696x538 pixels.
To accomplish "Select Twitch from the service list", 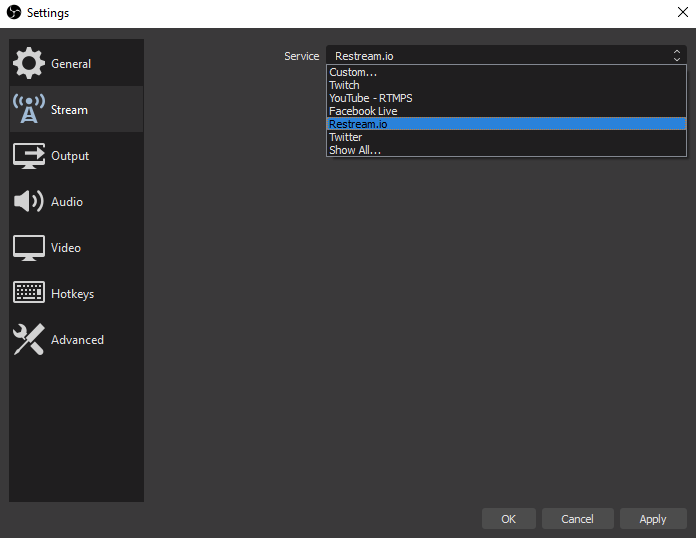I will click(344, 85).
